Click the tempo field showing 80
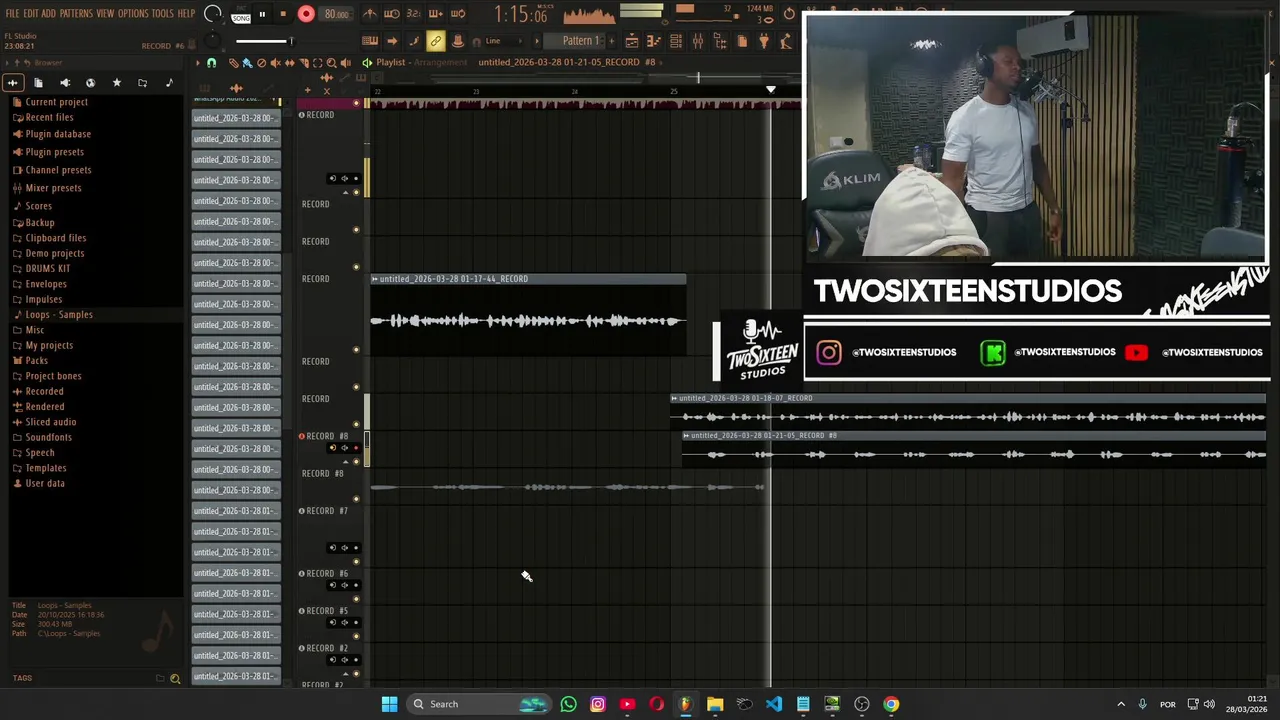 [x=336, y=14]
